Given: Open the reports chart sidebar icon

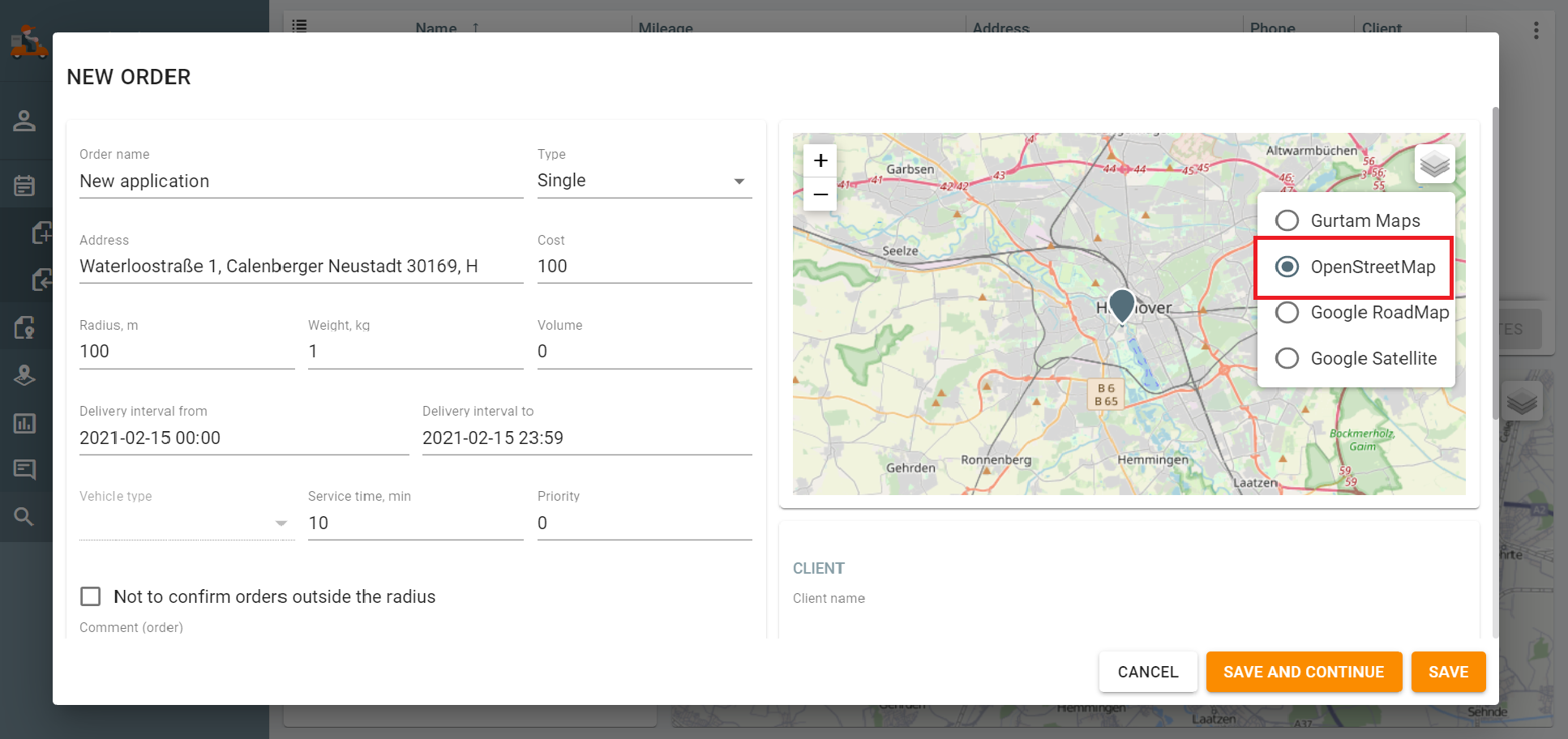Looking at the screenshot, I should click(x=24, y=423).
